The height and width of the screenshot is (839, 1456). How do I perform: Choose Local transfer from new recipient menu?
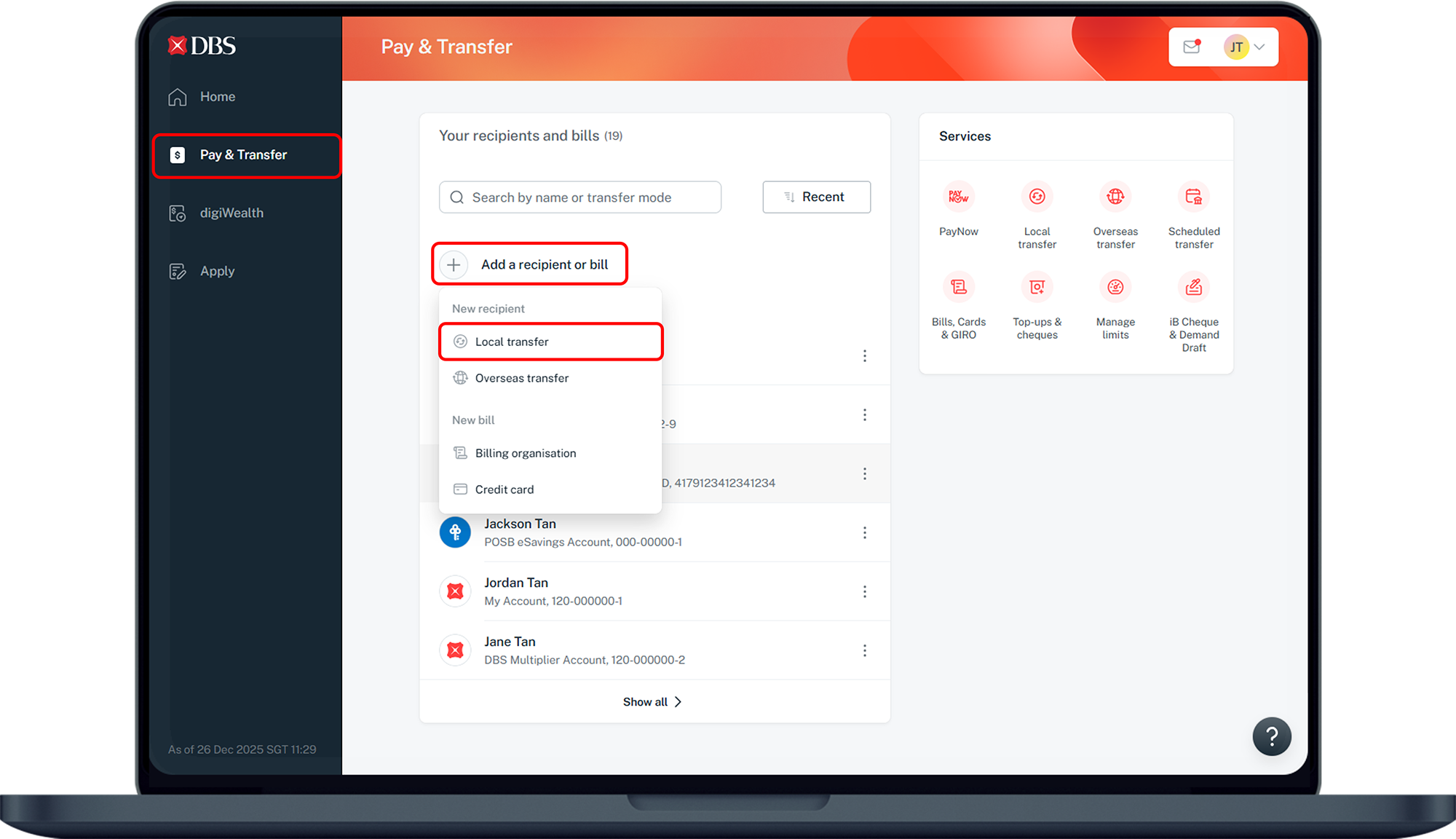coord(550,342)
